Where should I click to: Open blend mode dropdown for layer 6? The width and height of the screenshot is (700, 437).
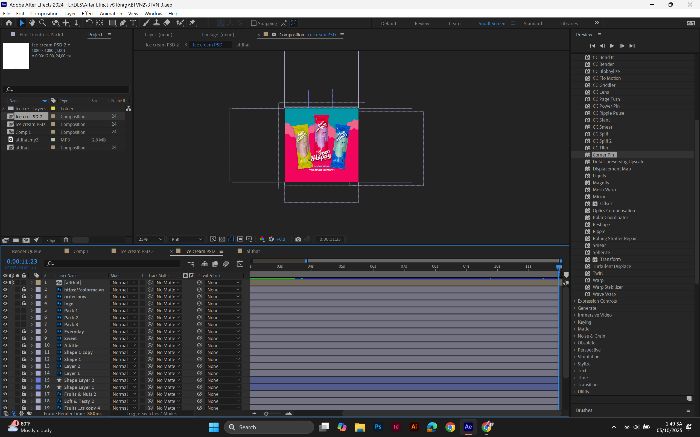(x=124, y=317)
